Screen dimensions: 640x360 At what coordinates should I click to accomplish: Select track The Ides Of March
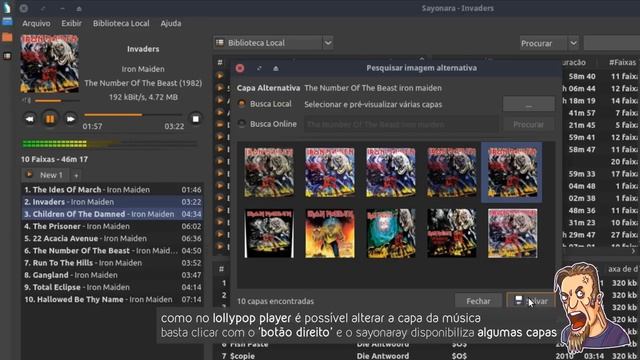112,189
